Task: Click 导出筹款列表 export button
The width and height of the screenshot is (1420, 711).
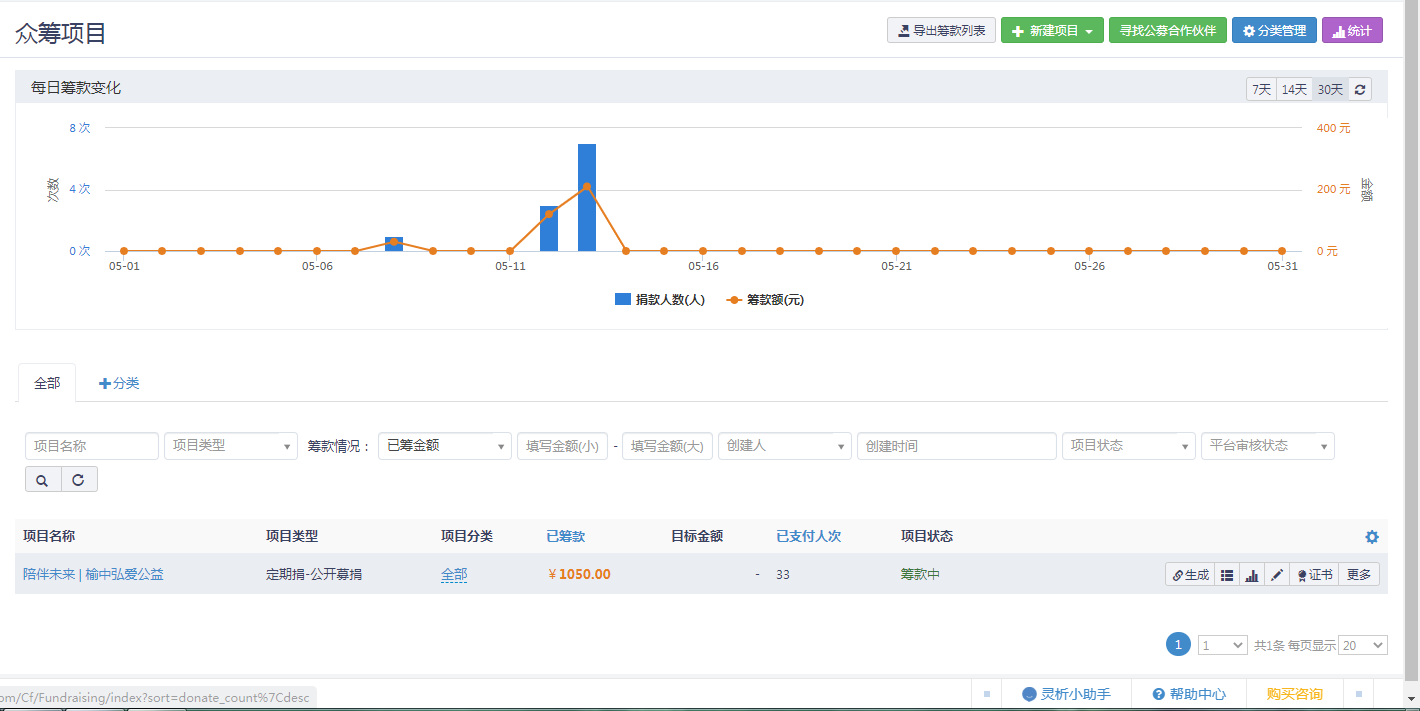Action: tap(941, 31)
